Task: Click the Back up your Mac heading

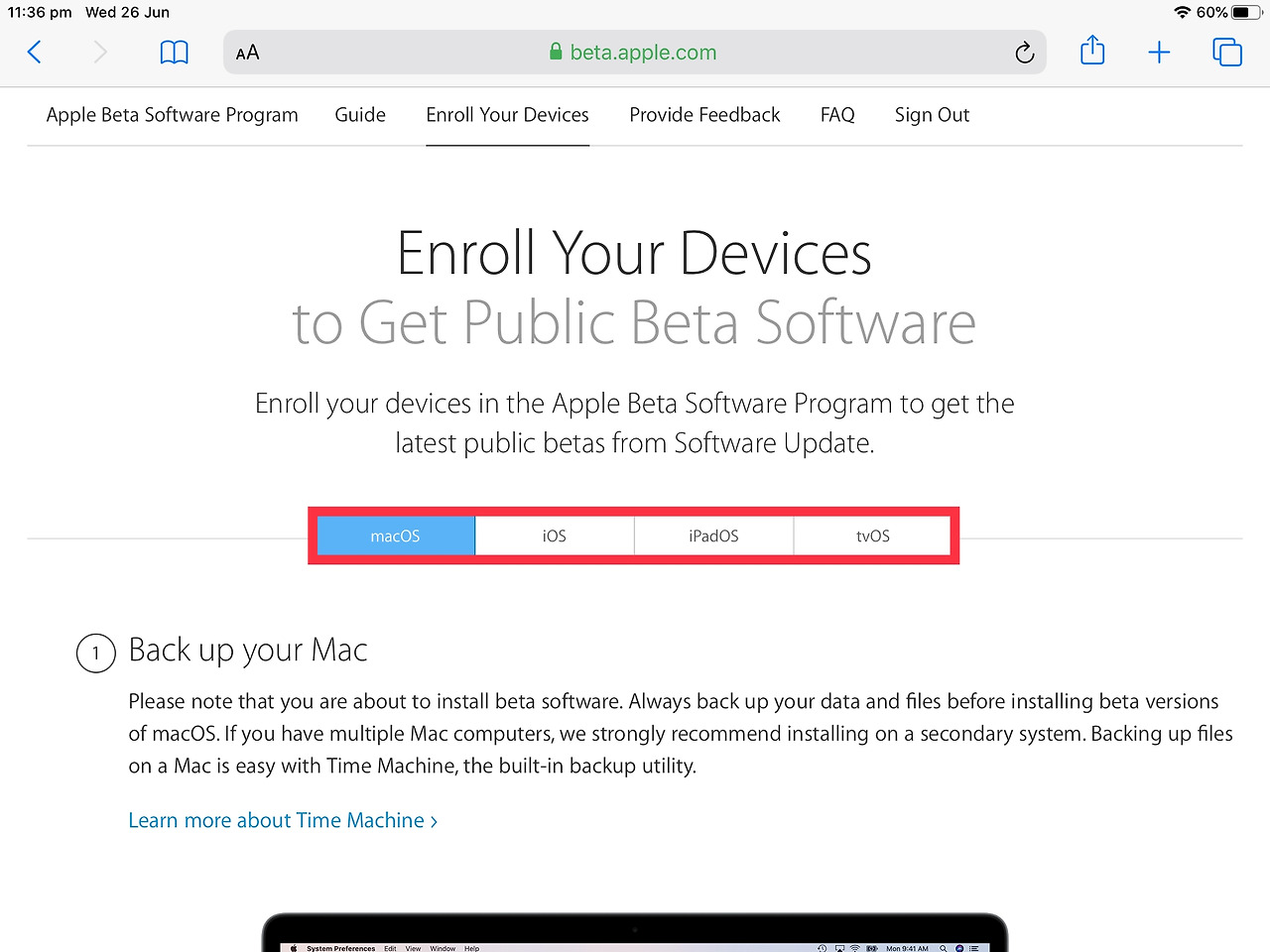Action: coord(248,651)
